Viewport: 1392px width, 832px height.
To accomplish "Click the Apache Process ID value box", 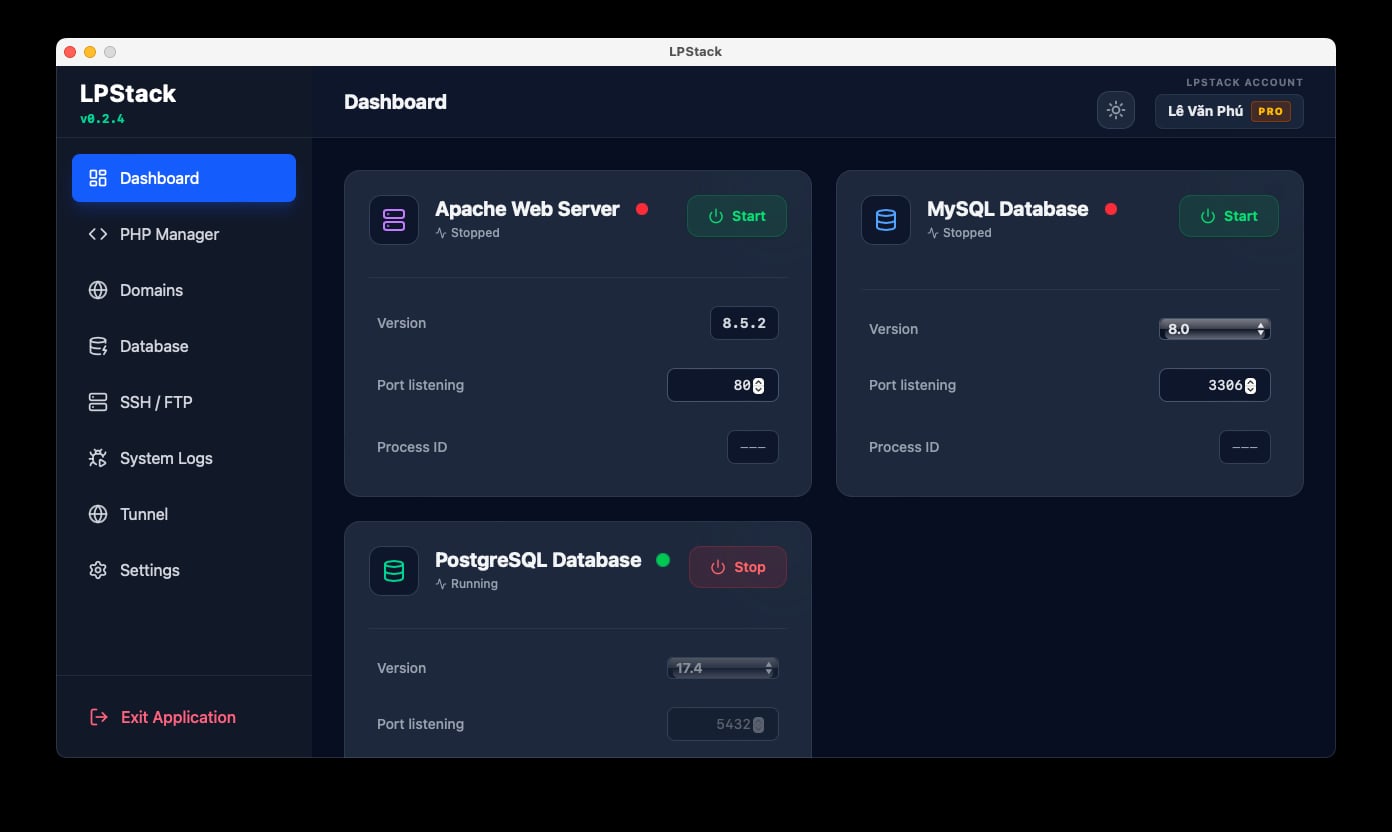I will (x=753, y=447).
